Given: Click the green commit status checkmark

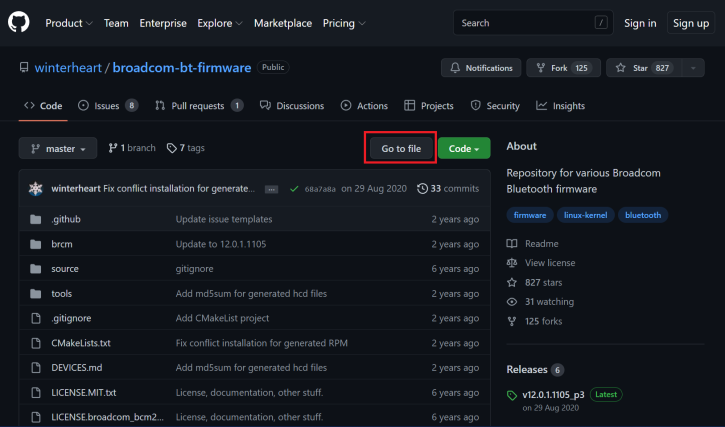Looking at the screenshot, I should pos(293,188).
